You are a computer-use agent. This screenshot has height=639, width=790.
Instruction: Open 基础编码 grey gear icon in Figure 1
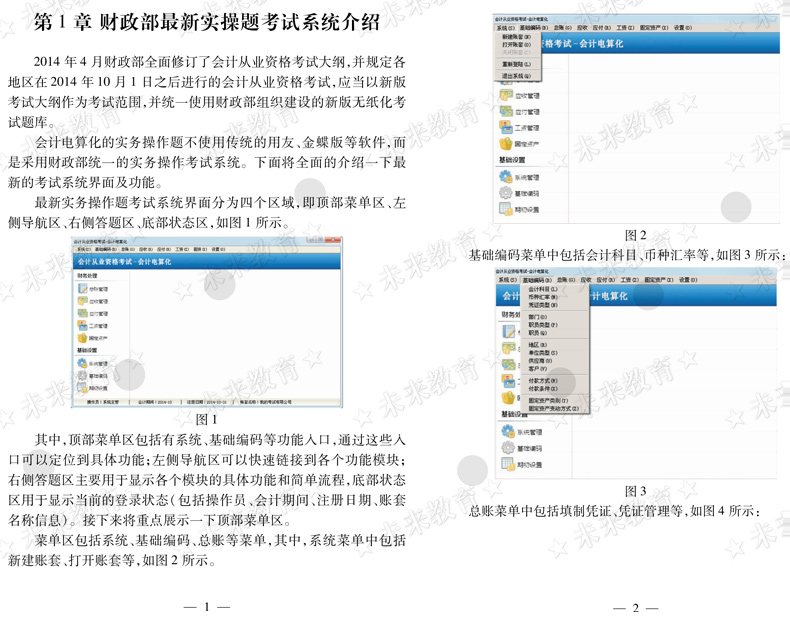[x=82, y=375]
